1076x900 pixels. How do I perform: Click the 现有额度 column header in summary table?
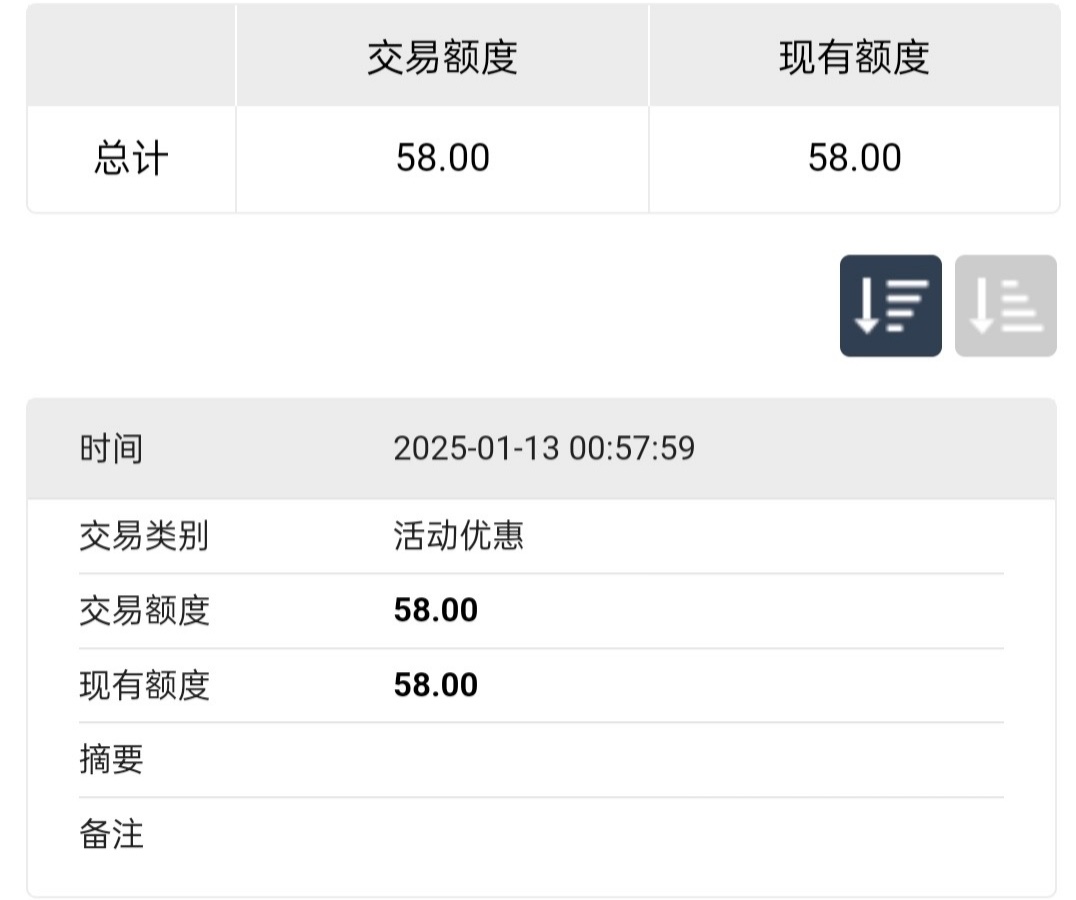click(x=854, y=57)
